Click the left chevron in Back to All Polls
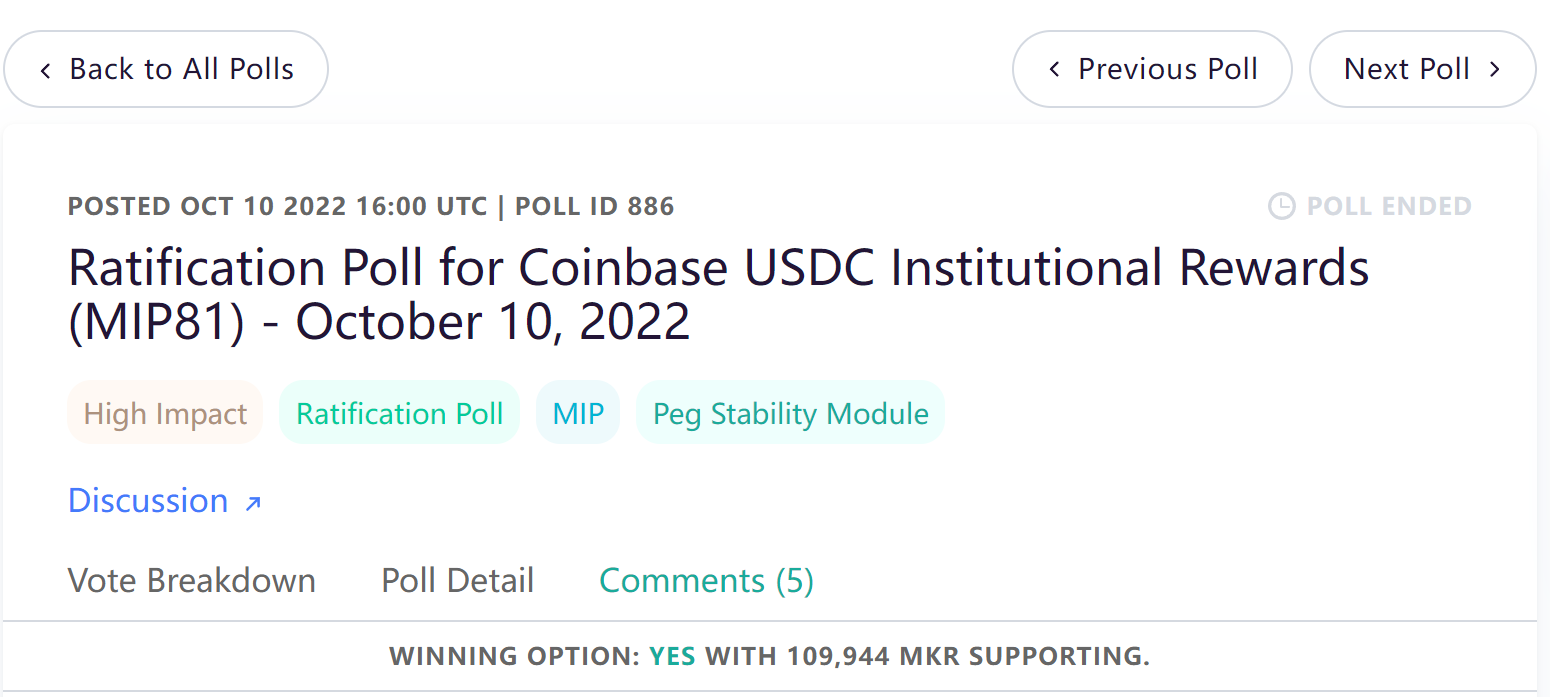1550x697 pixels. pyautogui.click(x=45, y=70)
